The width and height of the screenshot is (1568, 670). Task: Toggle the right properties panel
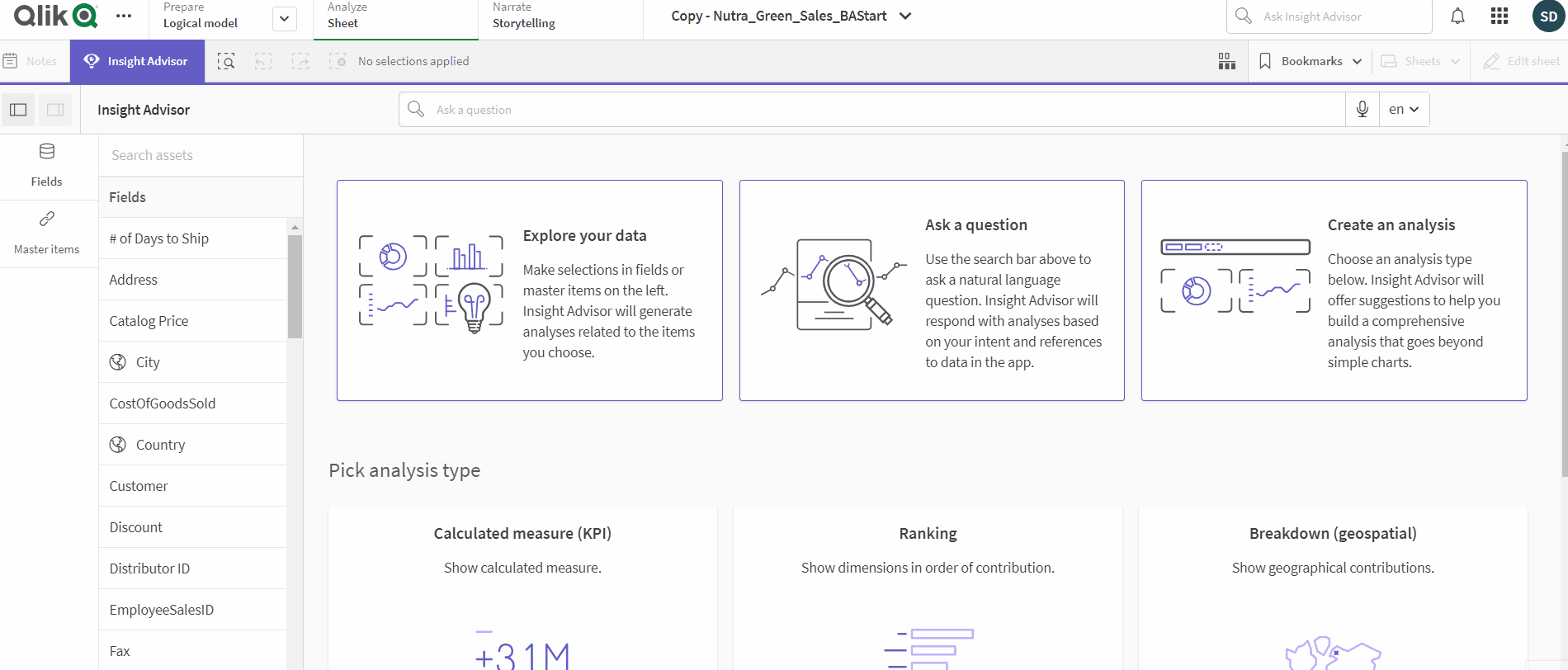(x=55, y=110)
